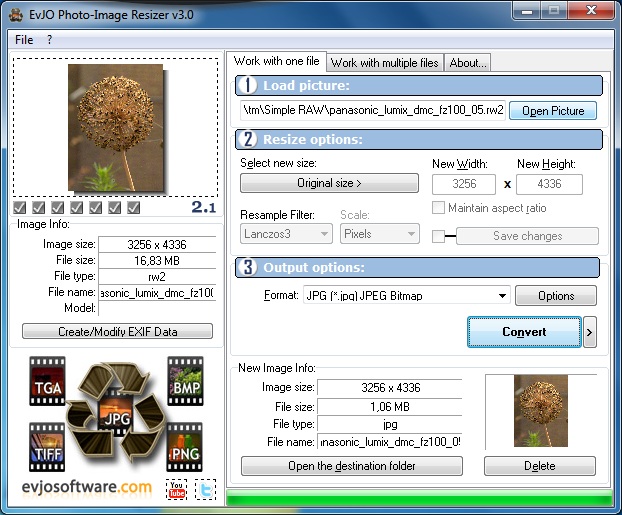Viewport: 622px width, 515px height.
Task: Open the About... tab
Action: coord(468,63)
